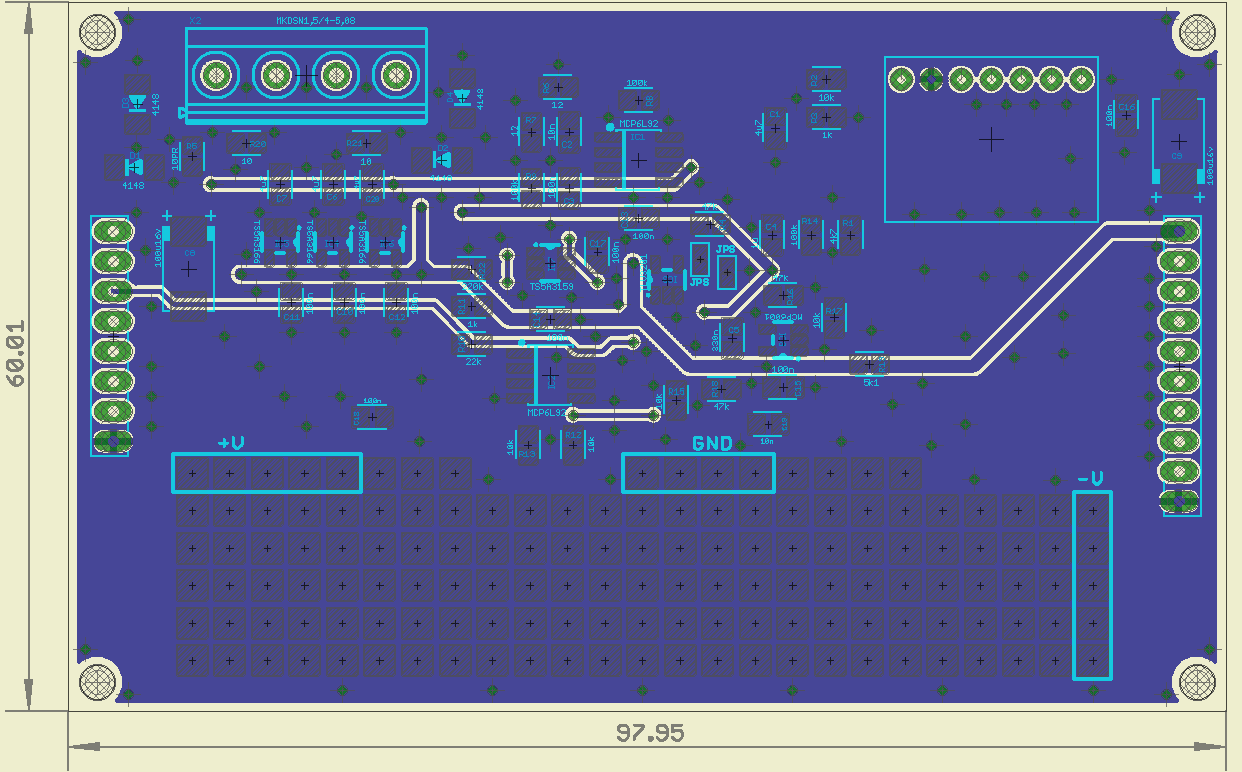Select the left JP8 jumper pad
Viewport: 1242px width, 772px height.
tap(700, 260)
